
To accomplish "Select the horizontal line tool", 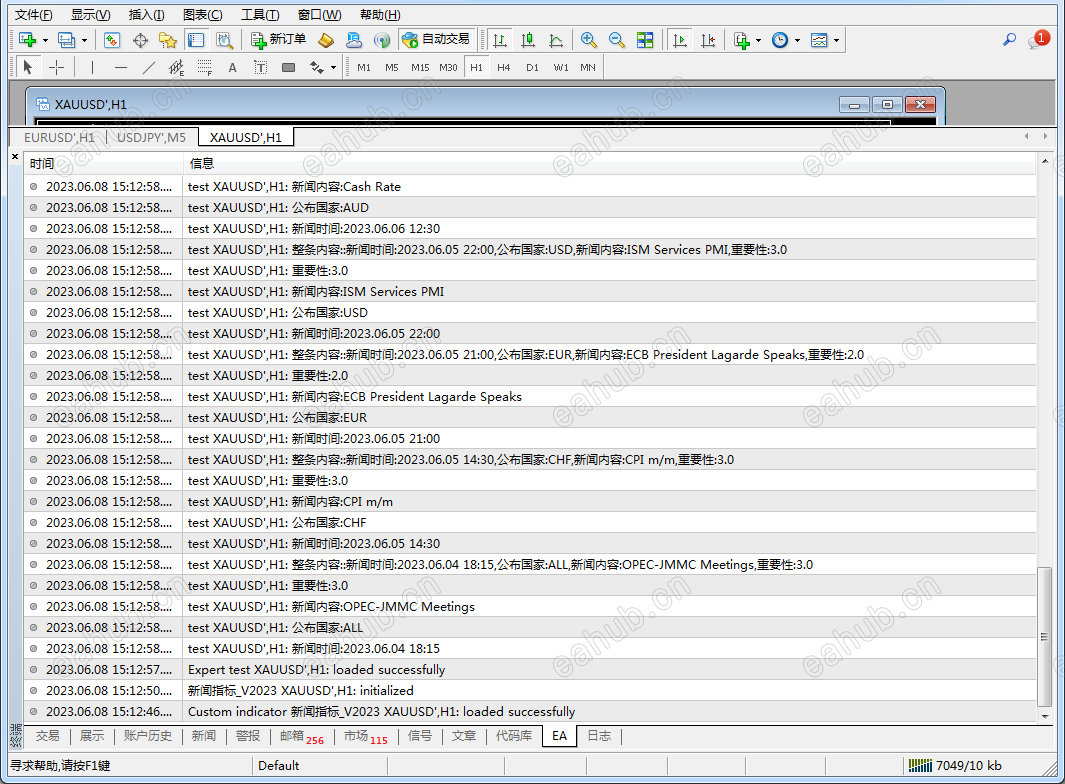I will [x=121, y=67].
